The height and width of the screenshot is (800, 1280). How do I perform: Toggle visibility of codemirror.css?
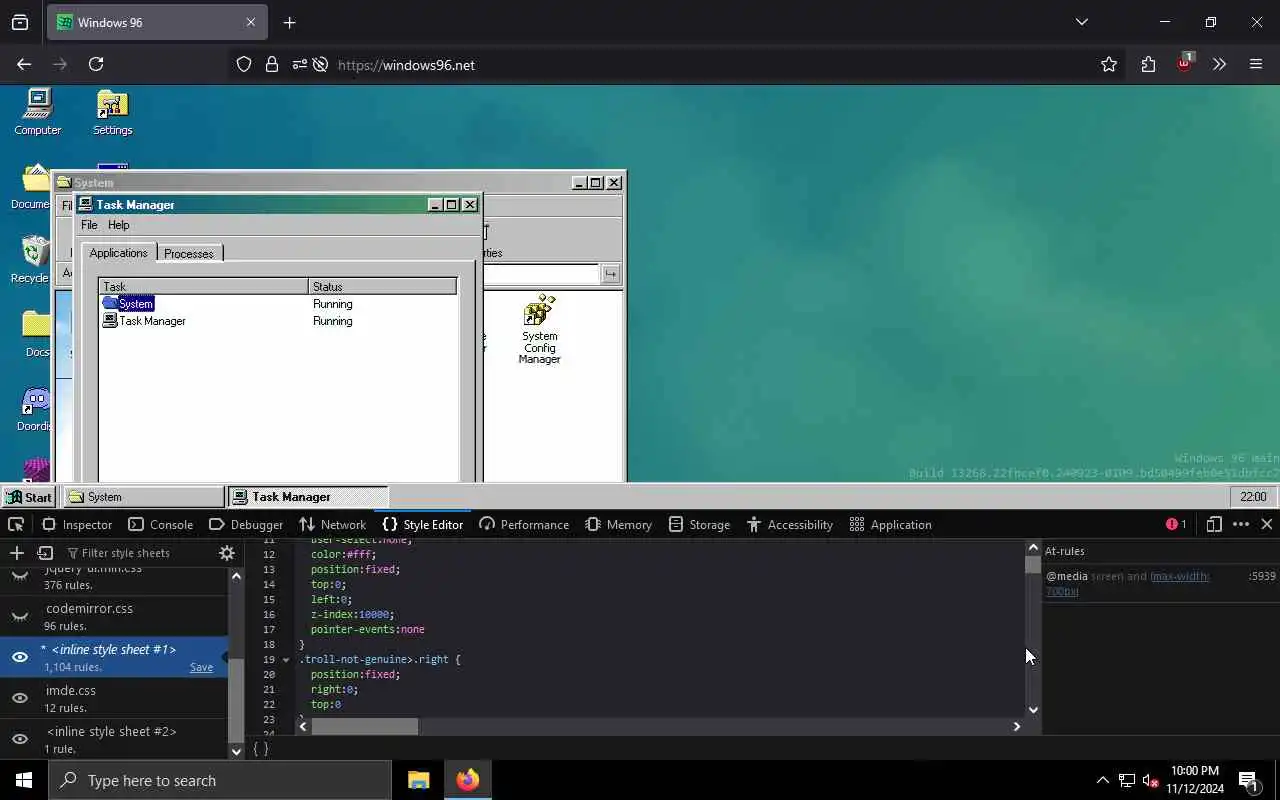click(20, 616)
